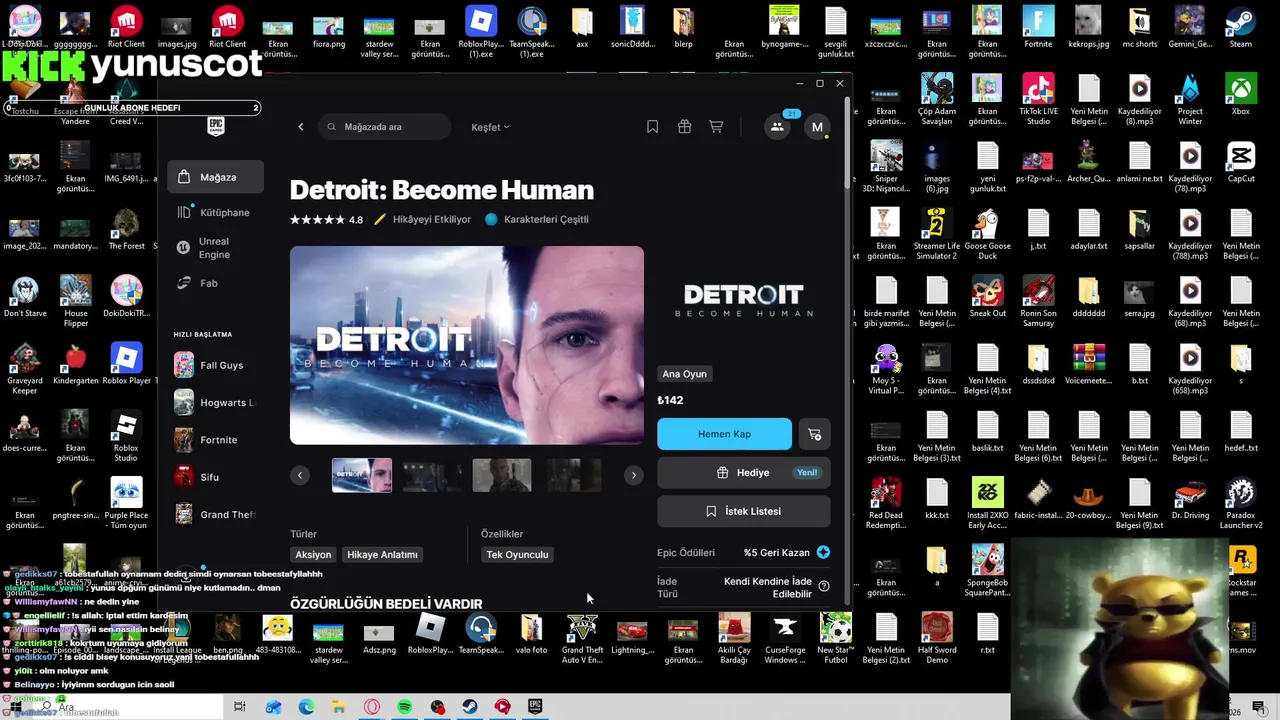The height and width of the screenshot is (720, 1280).
Task: Open the Fab sidebar tab
Action: point(216,283)
